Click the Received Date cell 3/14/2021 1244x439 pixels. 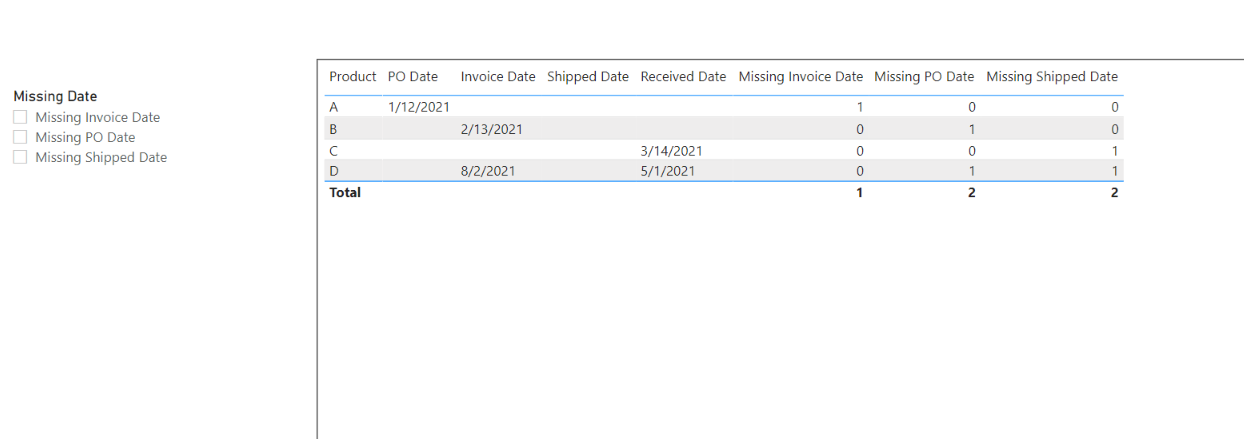pyautogui.click(x=671, y=150)
